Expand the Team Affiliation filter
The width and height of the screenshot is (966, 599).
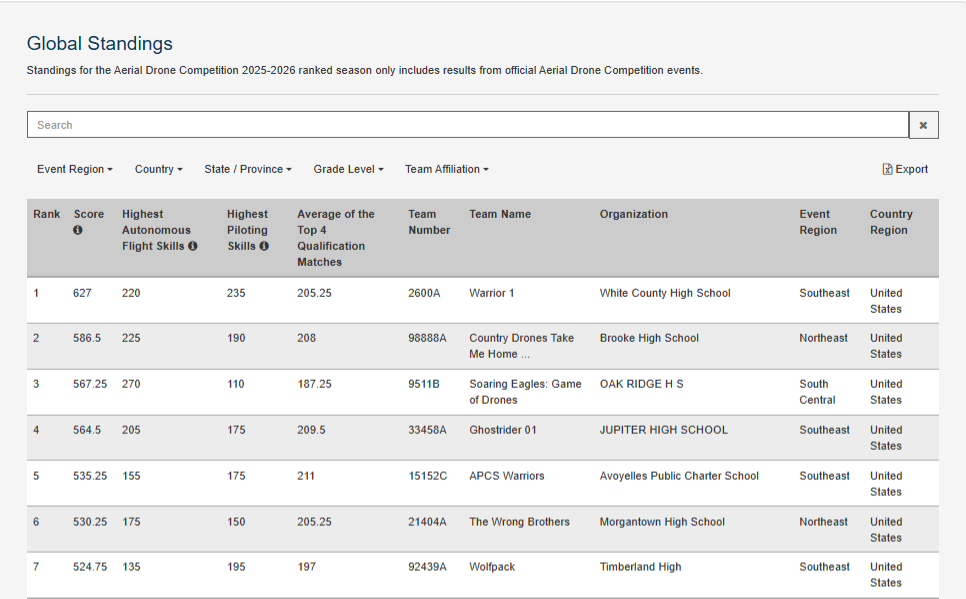tap(447, 169)
